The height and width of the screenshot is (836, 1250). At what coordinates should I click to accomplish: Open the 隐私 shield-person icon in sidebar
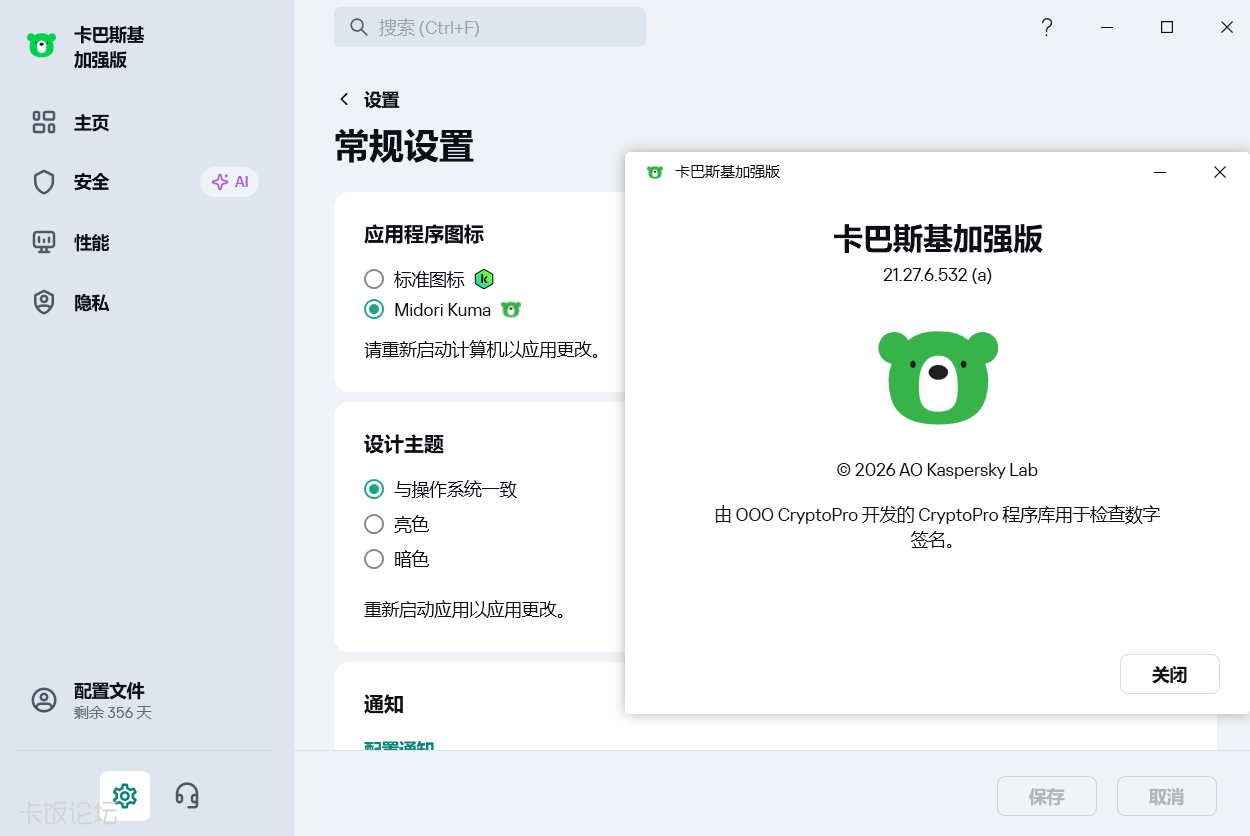click(x=44, y=302)
